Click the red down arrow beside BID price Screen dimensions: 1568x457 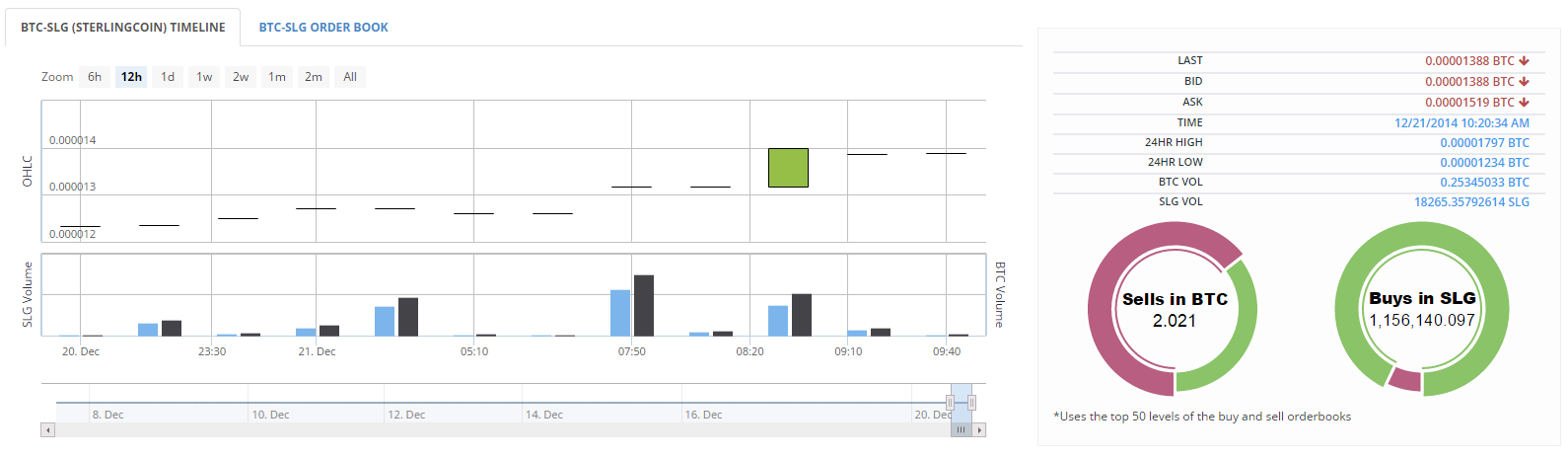point(1524,82)
